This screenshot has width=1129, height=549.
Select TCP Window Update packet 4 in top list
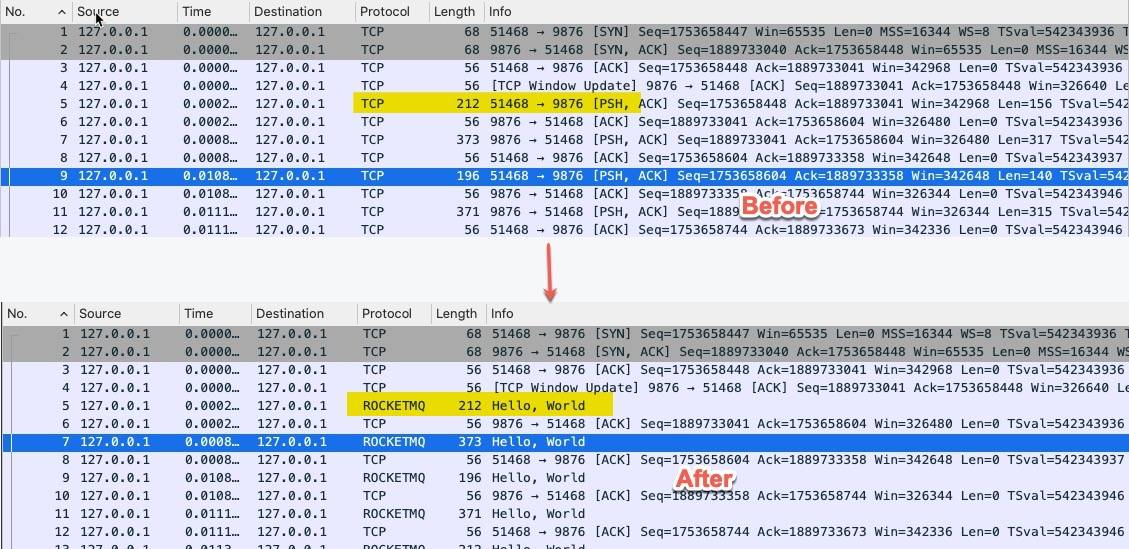(564, 86)
